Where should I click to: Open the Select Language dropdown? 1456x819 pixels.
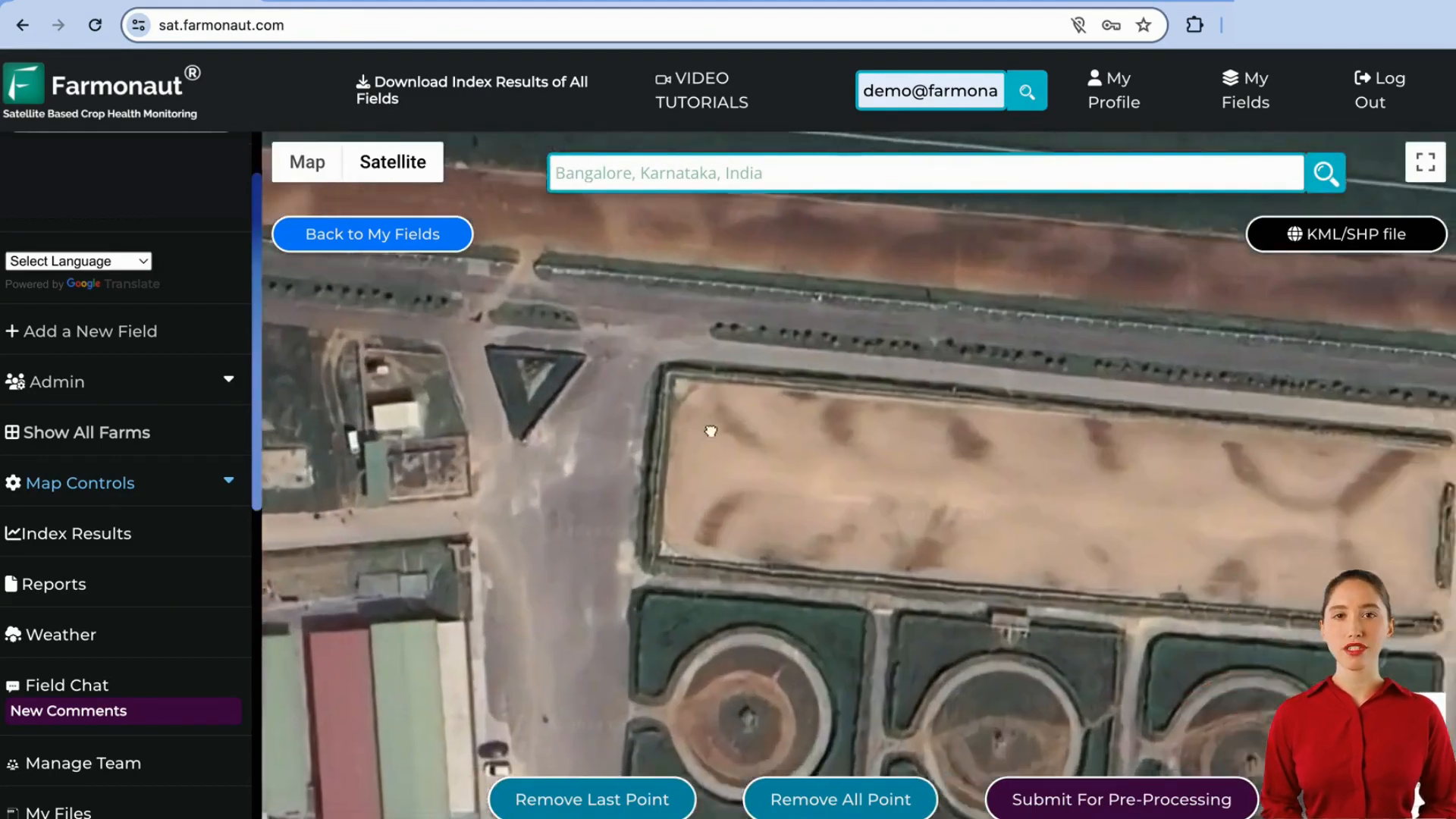tap(78, 261)
